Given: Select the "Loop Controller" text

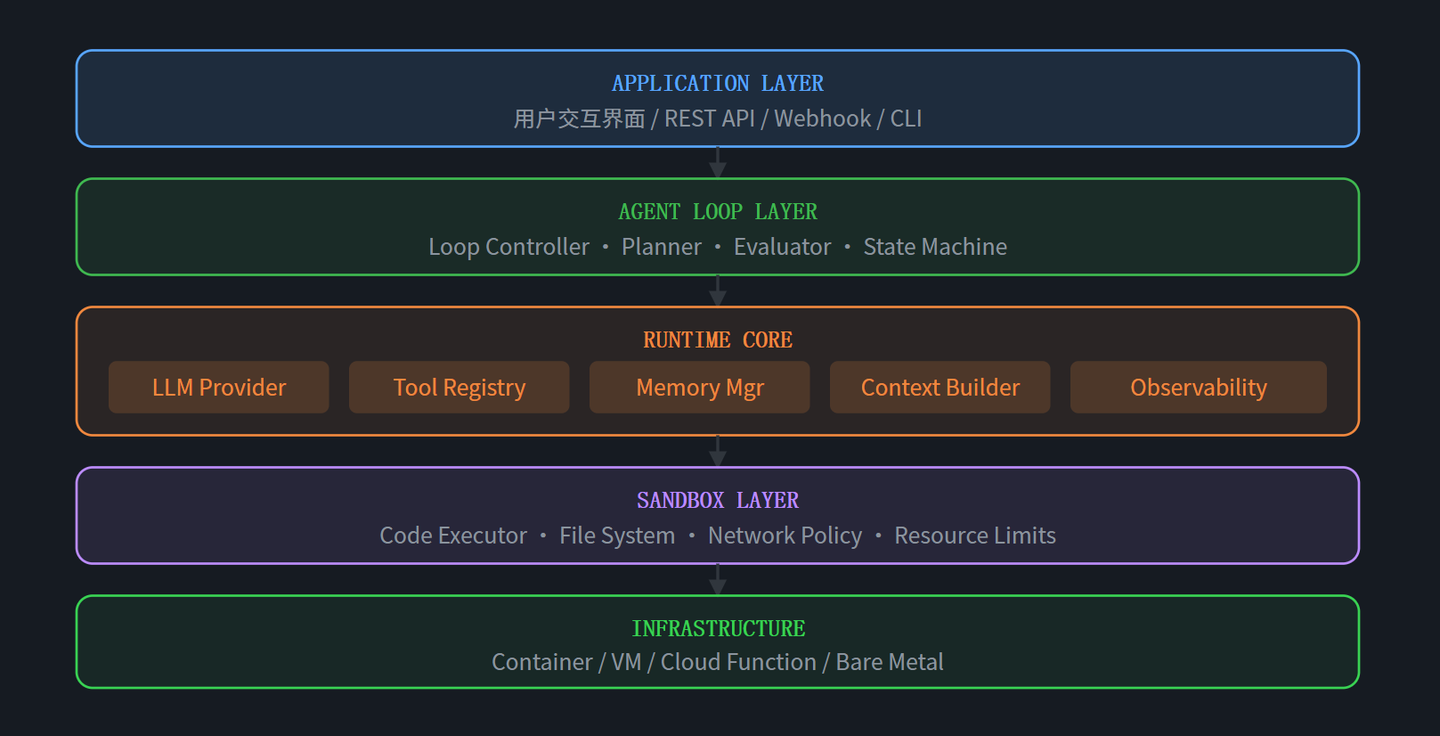Looking at the screenshot, I should tap(509, 247).
